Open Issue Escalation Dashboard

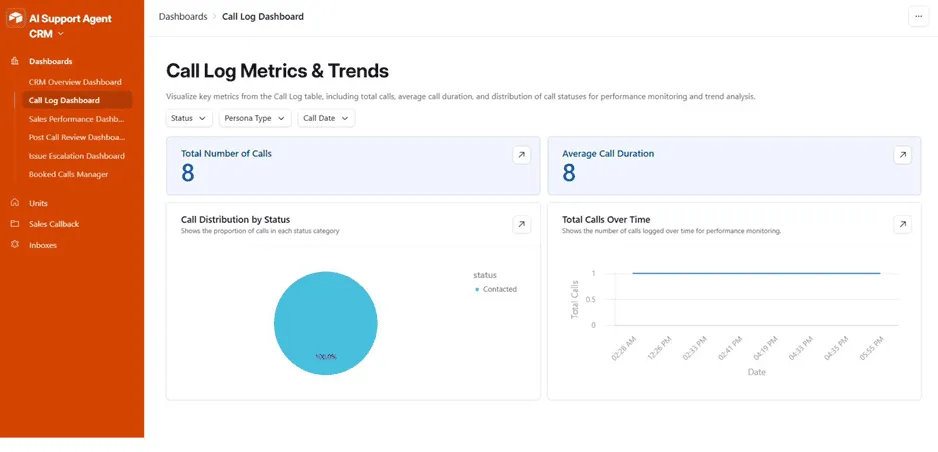77,156
